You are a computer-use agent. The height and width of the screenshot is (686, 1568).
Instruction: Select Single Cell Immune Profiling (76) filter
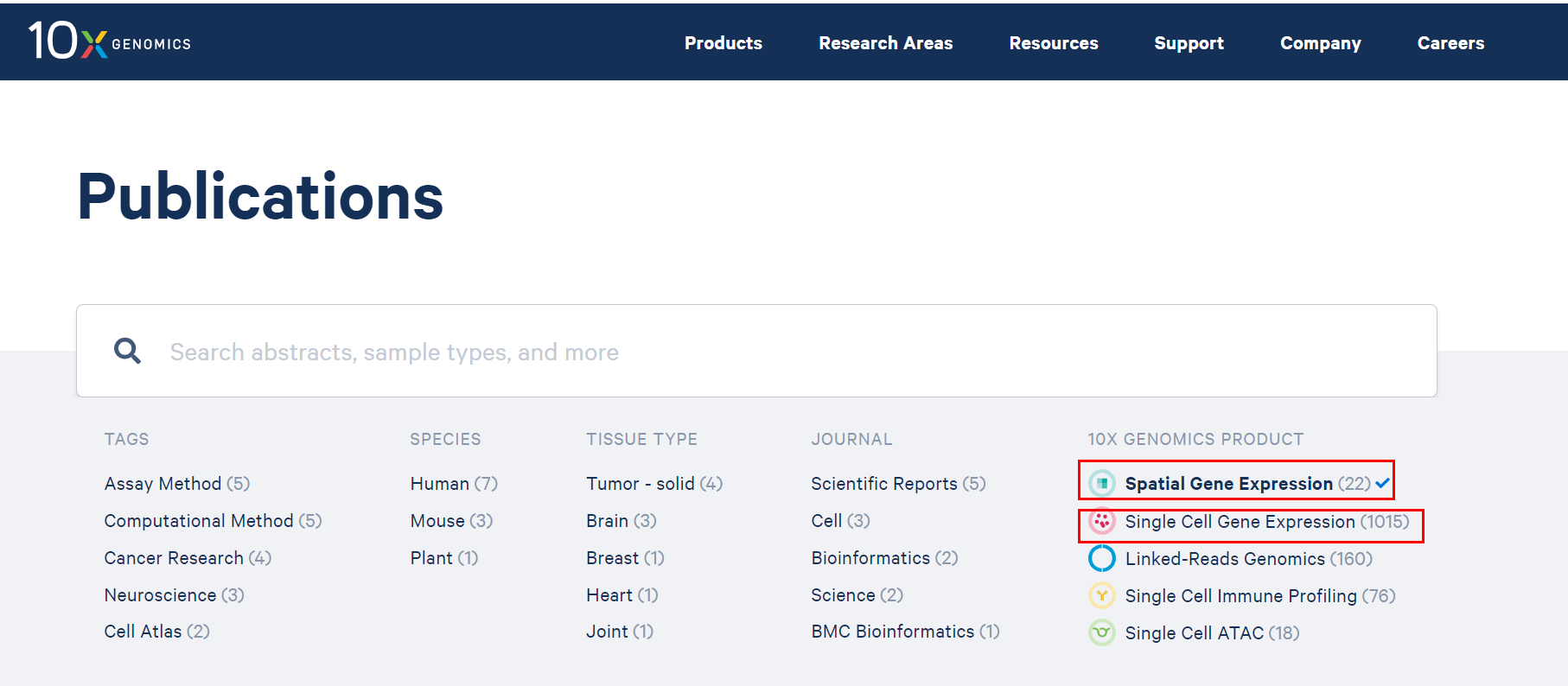(1259, 596)
